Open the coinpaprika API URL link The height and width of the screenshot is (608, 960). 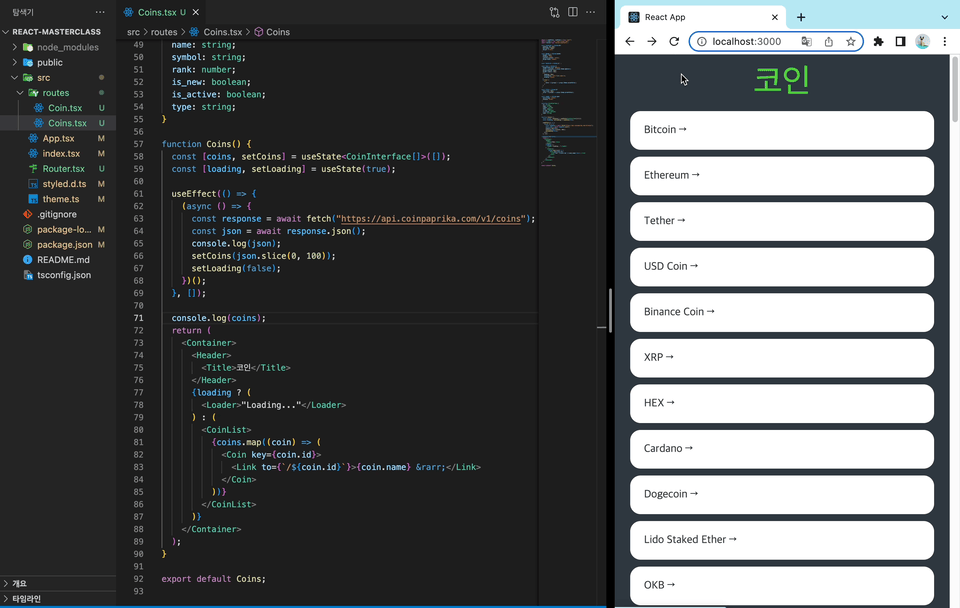(431, 219)
